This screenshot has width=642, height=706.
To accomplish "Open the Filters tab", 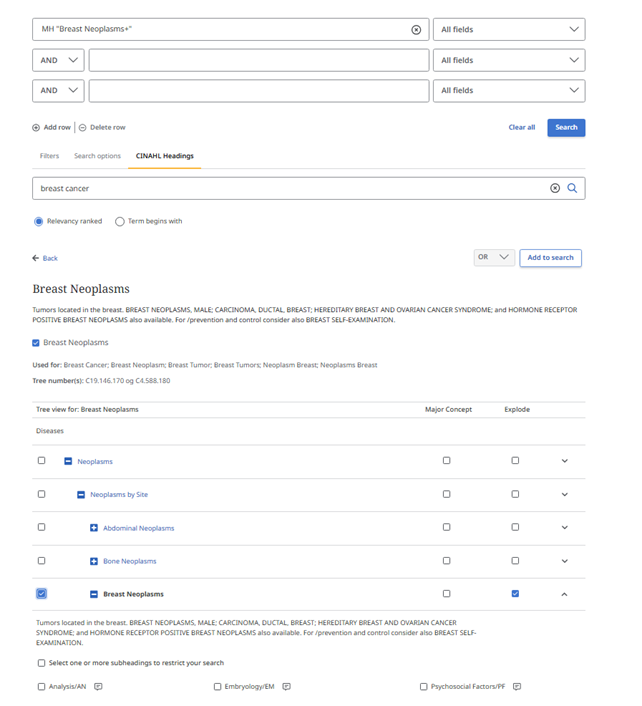I will click(x=49, y=156).
